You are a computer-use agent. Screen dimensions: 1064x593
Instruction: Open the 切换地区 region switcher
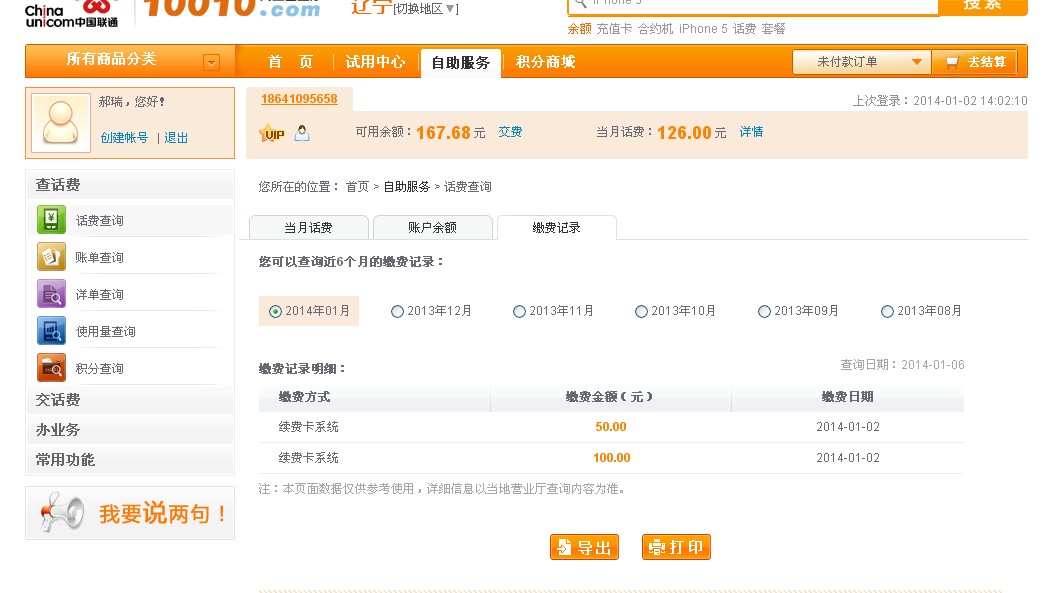coord(426,9)
